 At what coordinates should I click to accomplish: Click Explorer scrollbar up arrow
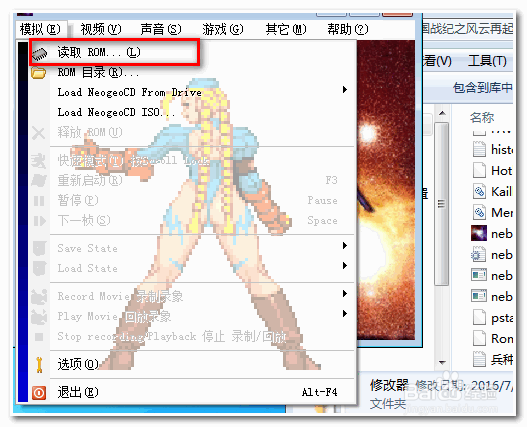[x=442, y=113]
